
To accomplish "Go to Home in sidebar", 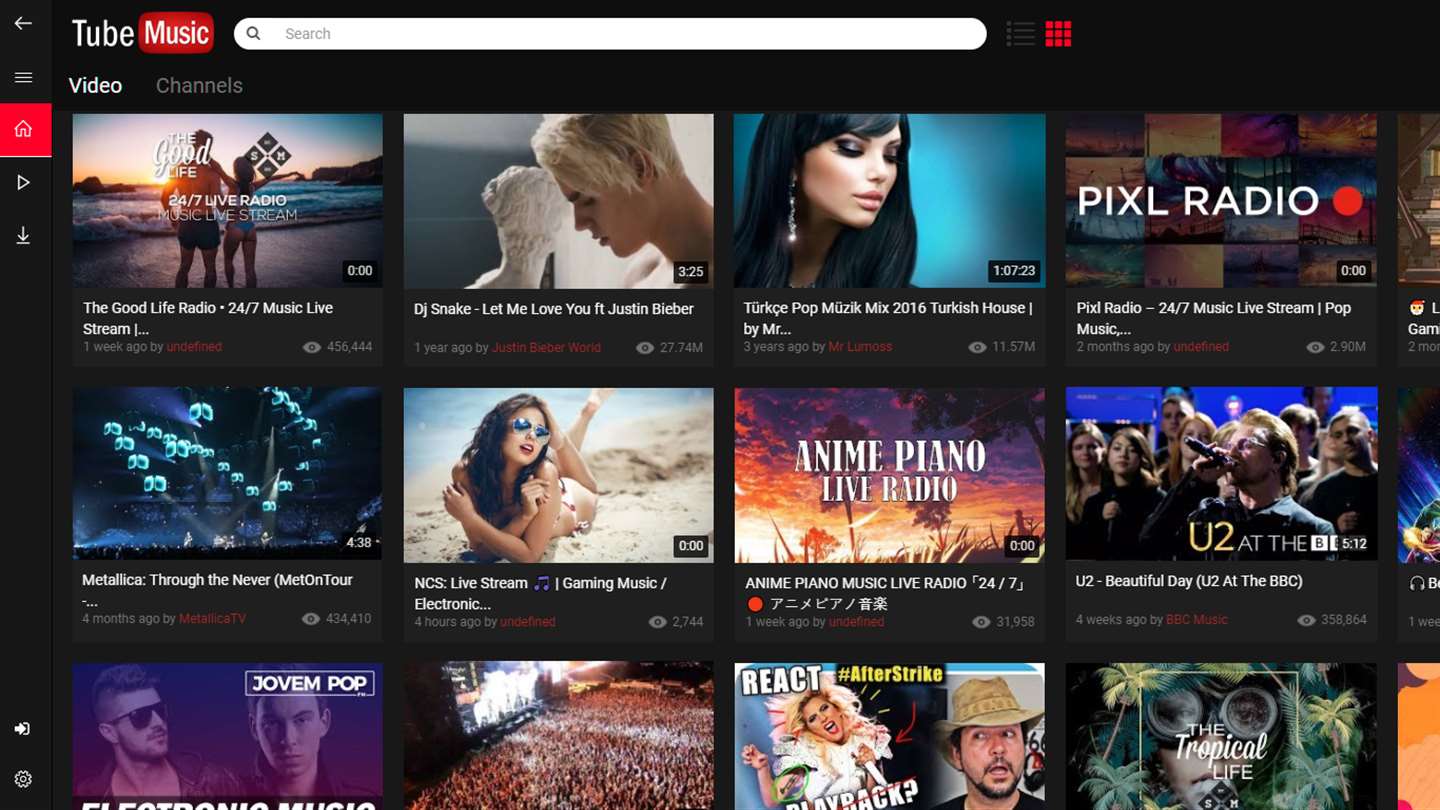I will click(x=25, y=129).
